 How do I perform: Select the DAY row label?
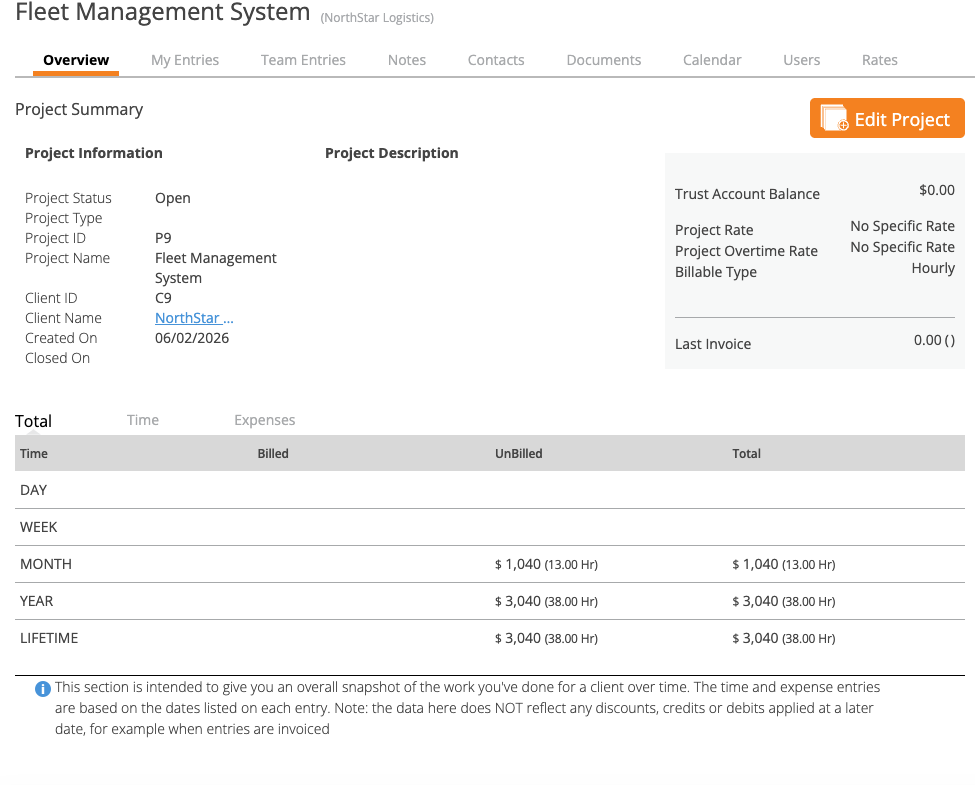coord(34,490)
